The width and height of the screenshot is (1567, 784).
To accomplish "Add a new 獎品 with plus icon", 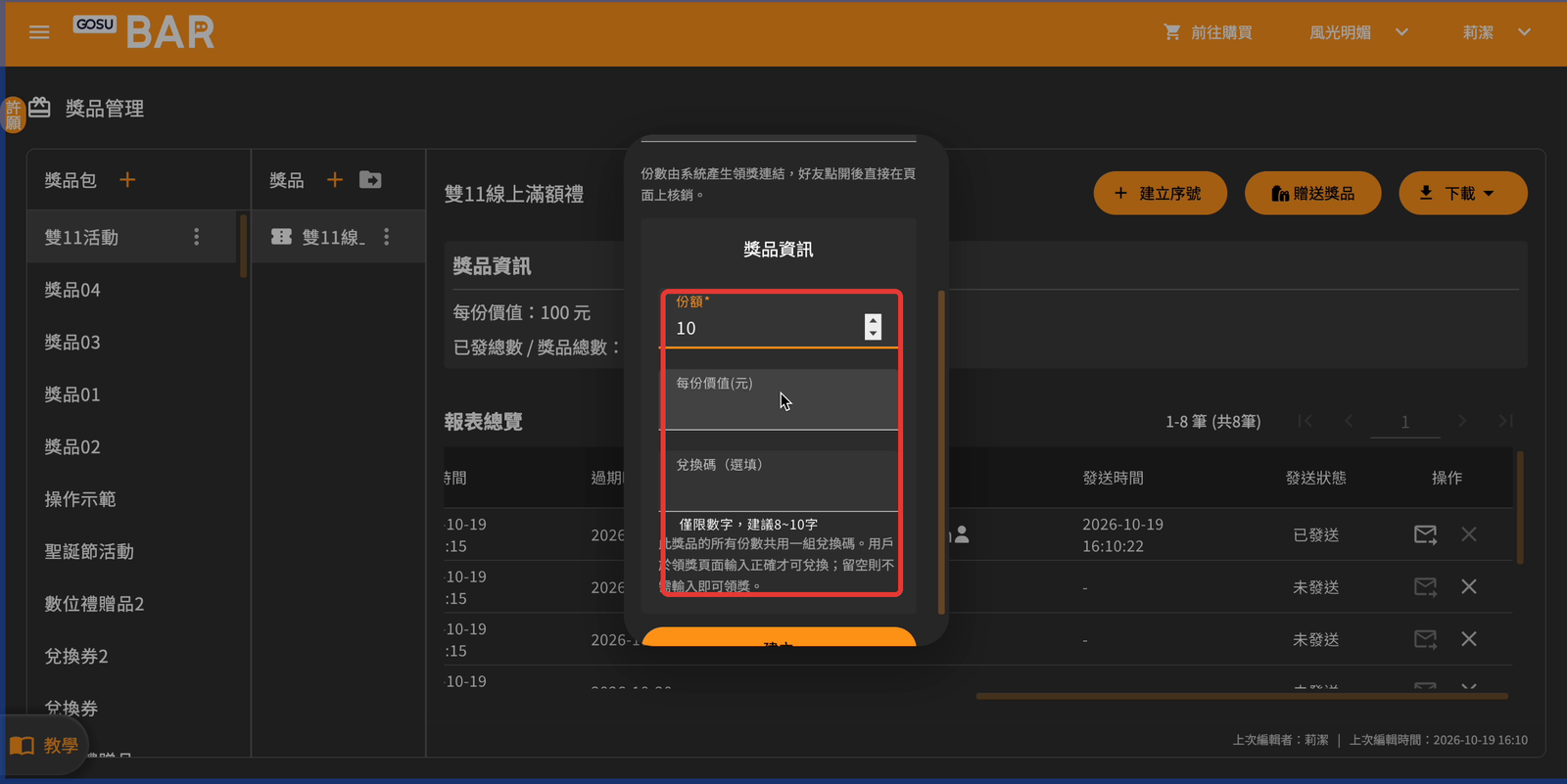I will click(x=335, y=180).
